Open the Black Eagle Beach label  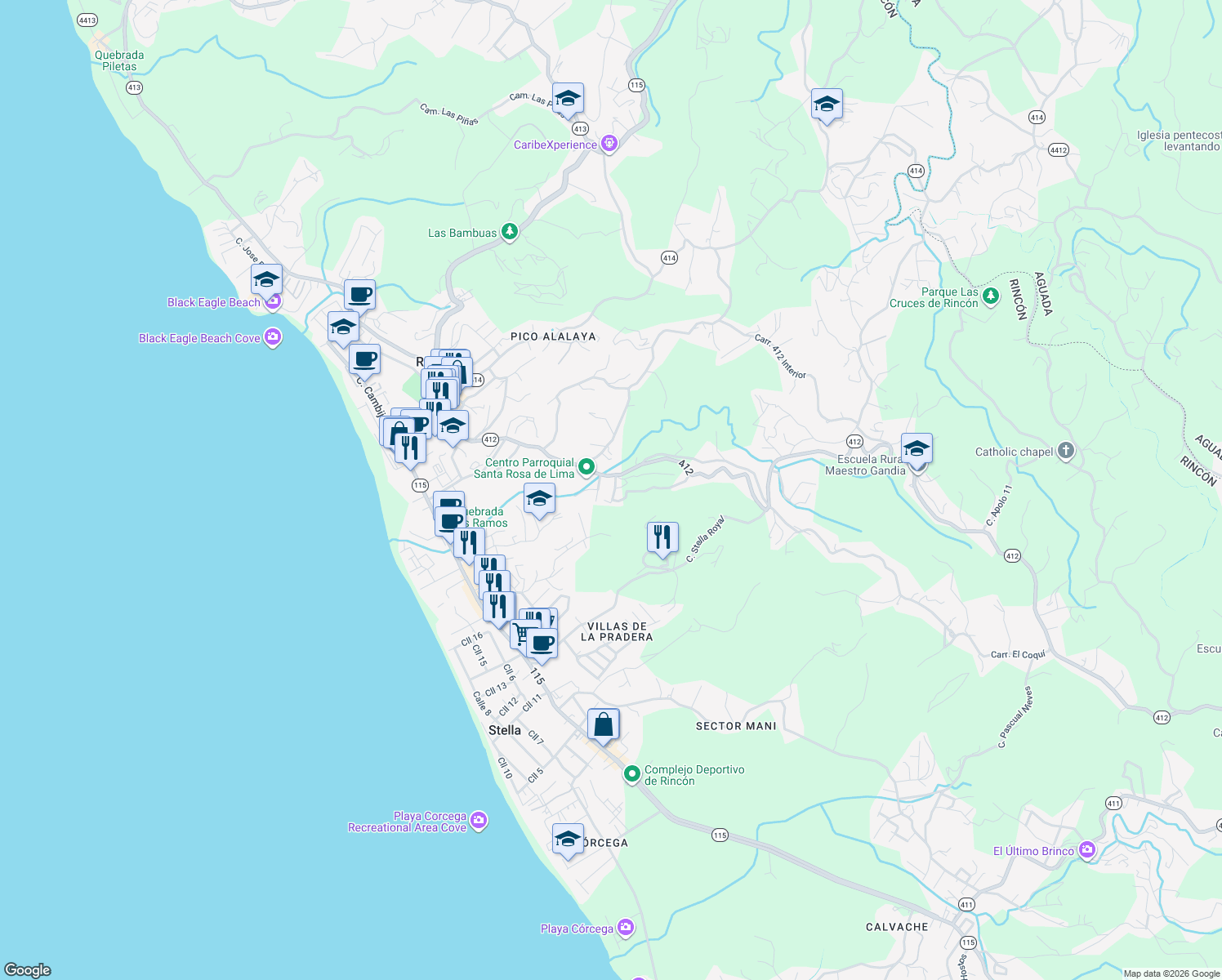[x=212, y=302]
